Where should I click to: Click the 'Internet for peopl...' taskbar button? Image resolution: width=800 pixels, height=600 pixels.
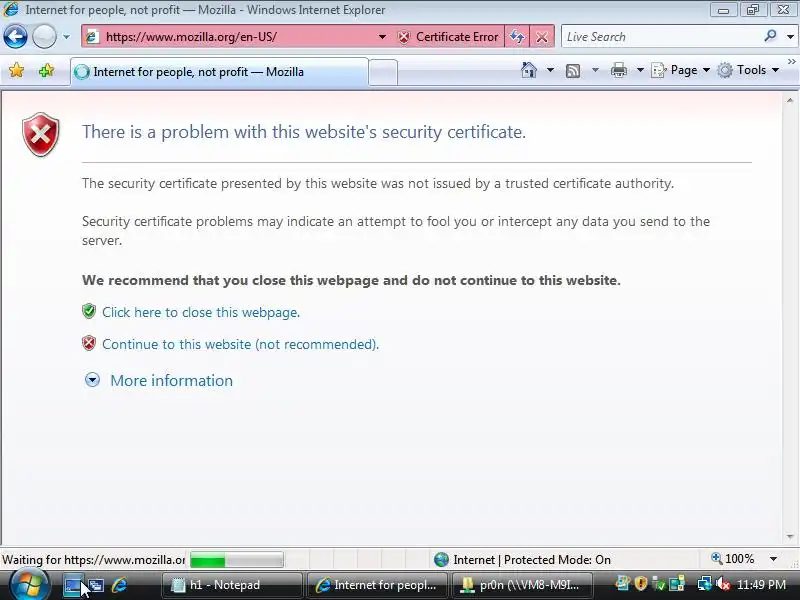[x=377, y=585]
